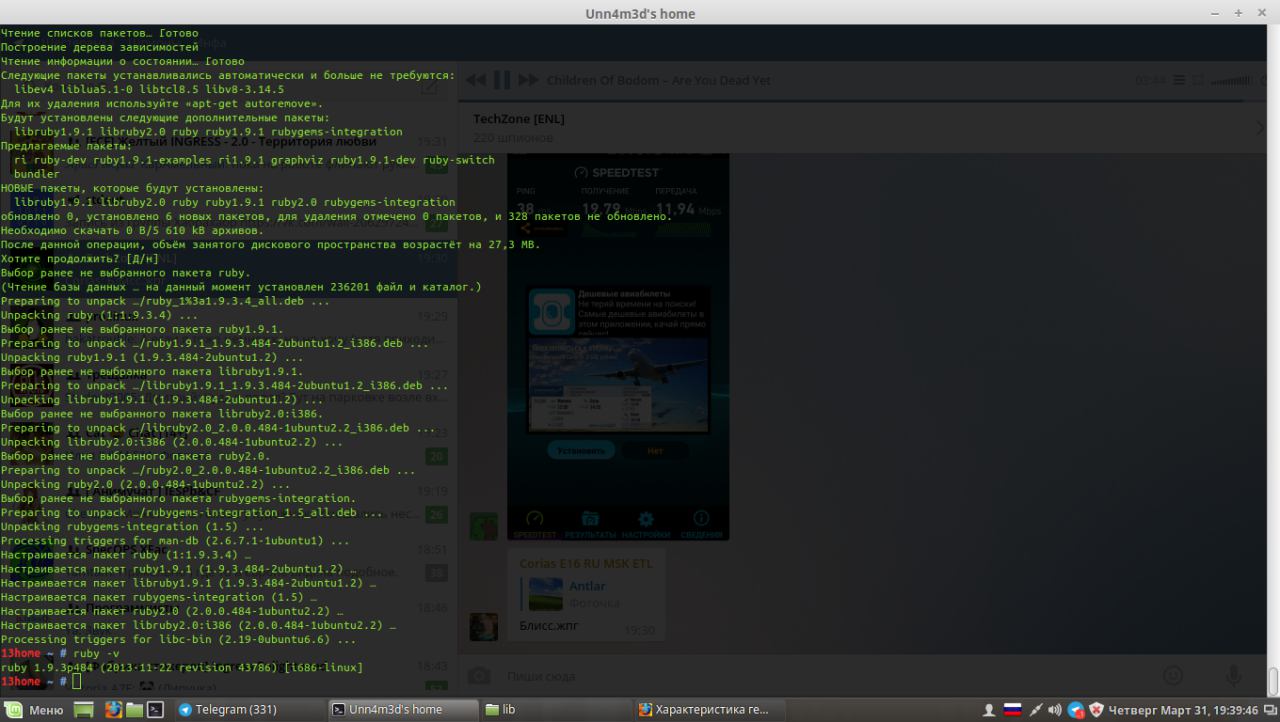
Task: Open the Linux Mint Меню button
Action: 34,710
